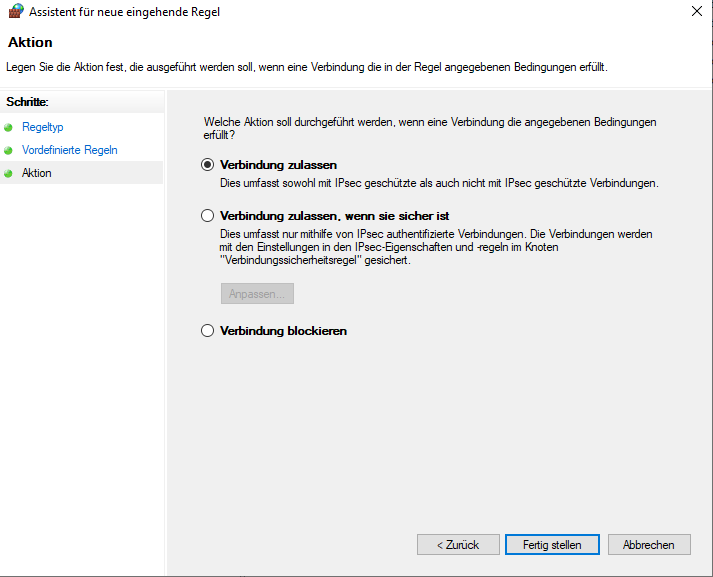The width and height of the screenshot is (713, 577).
Task: Select the 'Verbindung zulassen' radio button
Action: tap(208, 165)
